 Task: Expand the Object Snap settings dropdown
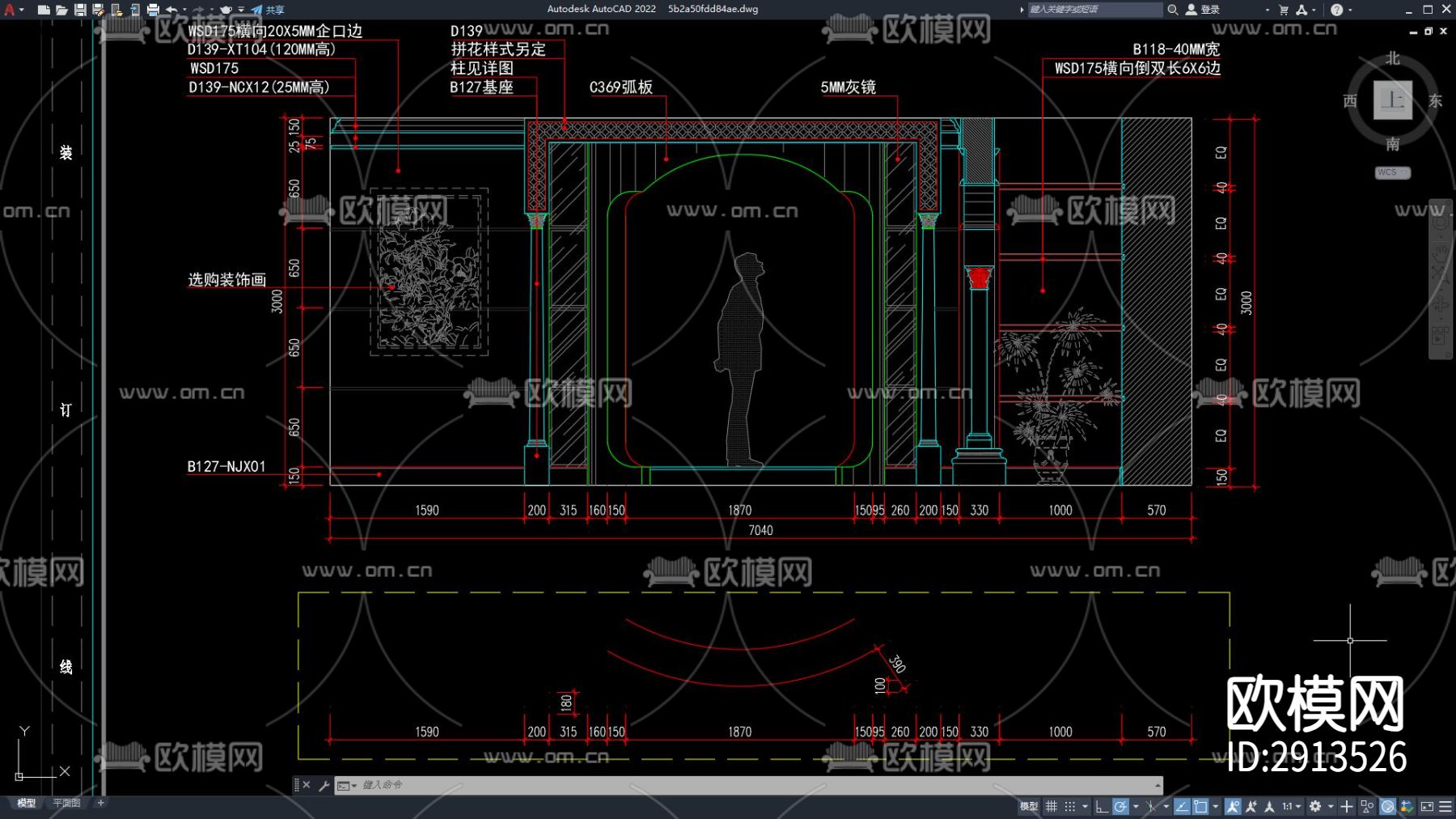click(x=1216, y=807)
